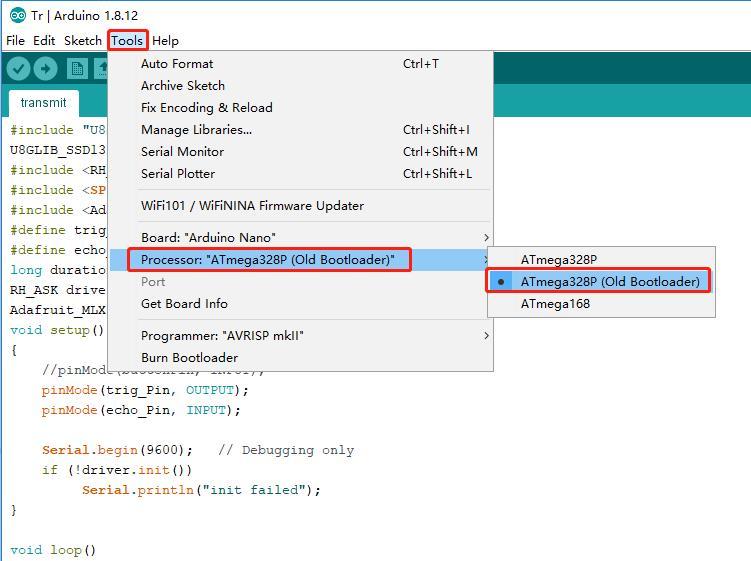Click Serial.println("init failed"); line
Image resolution: width=751 pixels, height=561 pixels.
click(x=201, y=490)
